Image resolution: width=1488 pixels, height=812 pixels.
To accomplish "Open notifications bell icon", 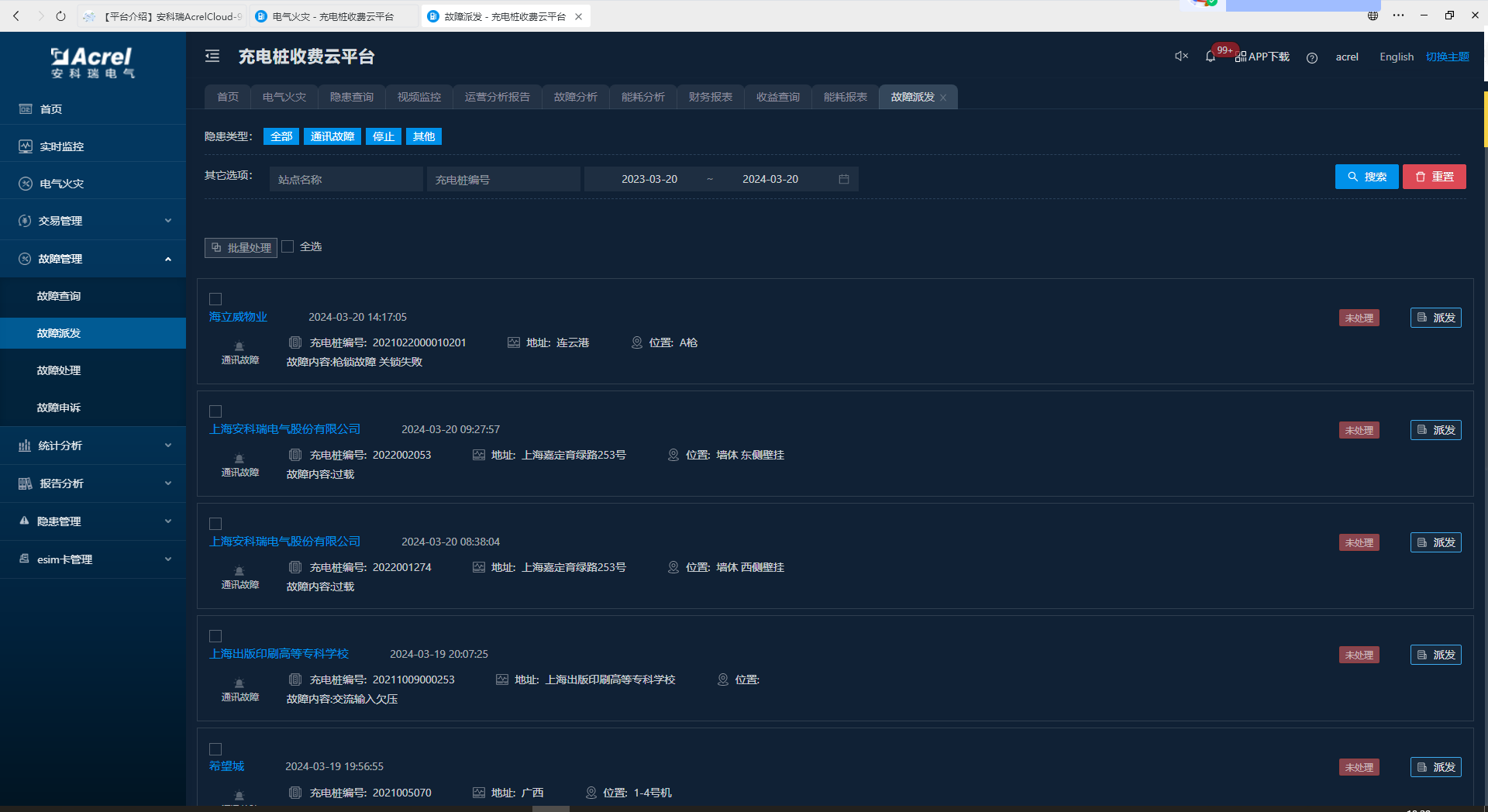I will [x=1210, y=57].
